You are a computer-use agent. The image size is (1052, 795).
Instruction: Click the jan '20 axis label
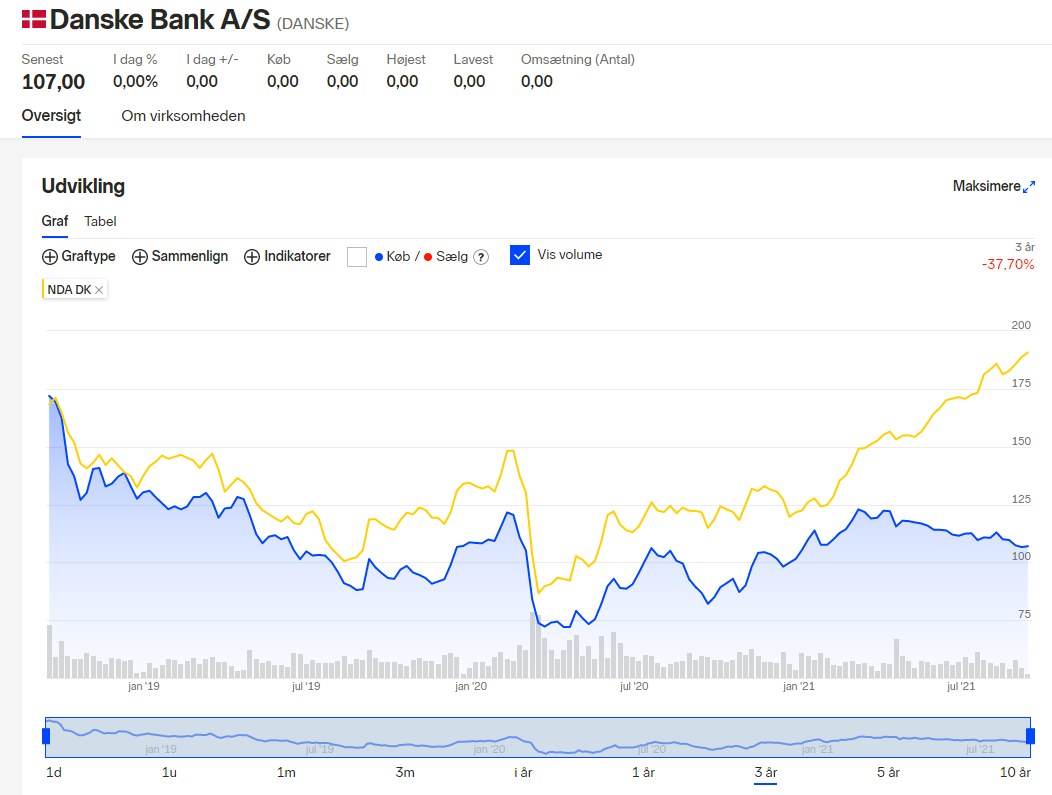[471, 686]
